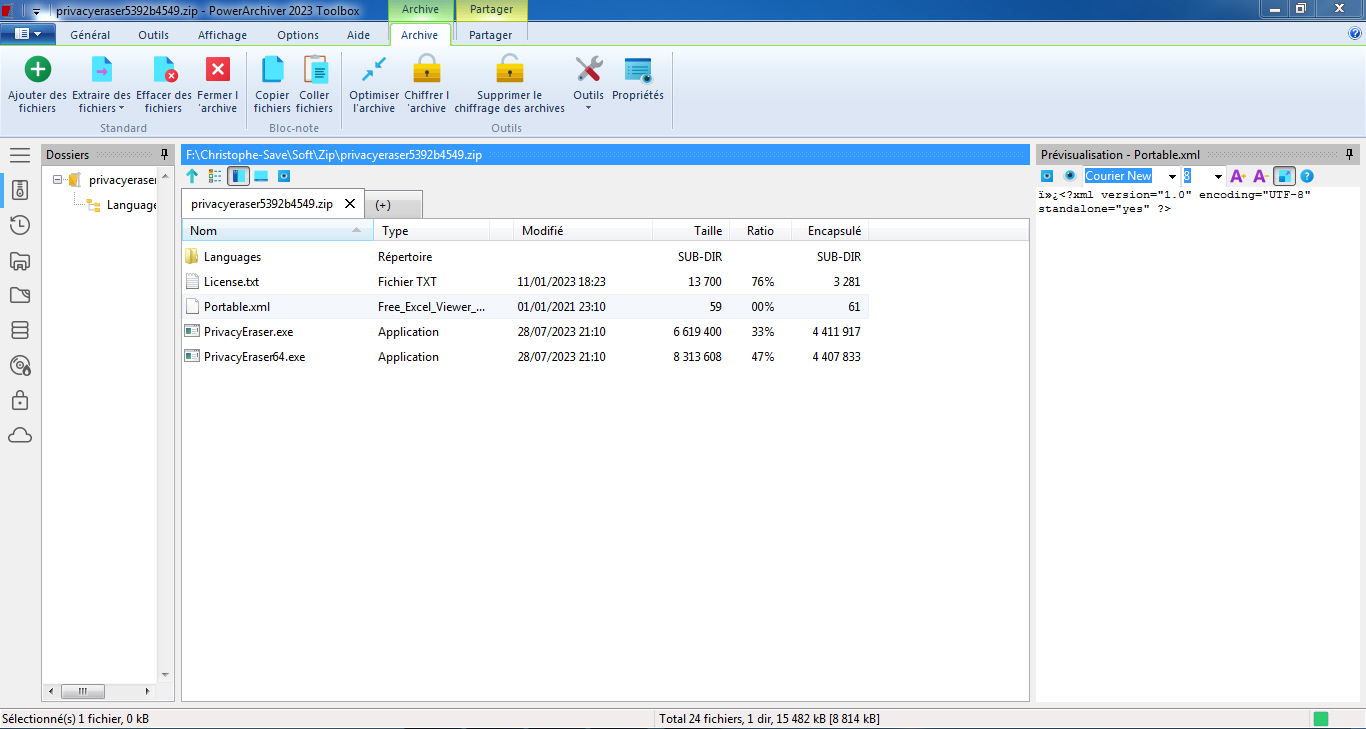The height and width of the screenshot is (729, 1366).
Task: Open the cloud sidebar icon
Action: [x=20, y=435]
